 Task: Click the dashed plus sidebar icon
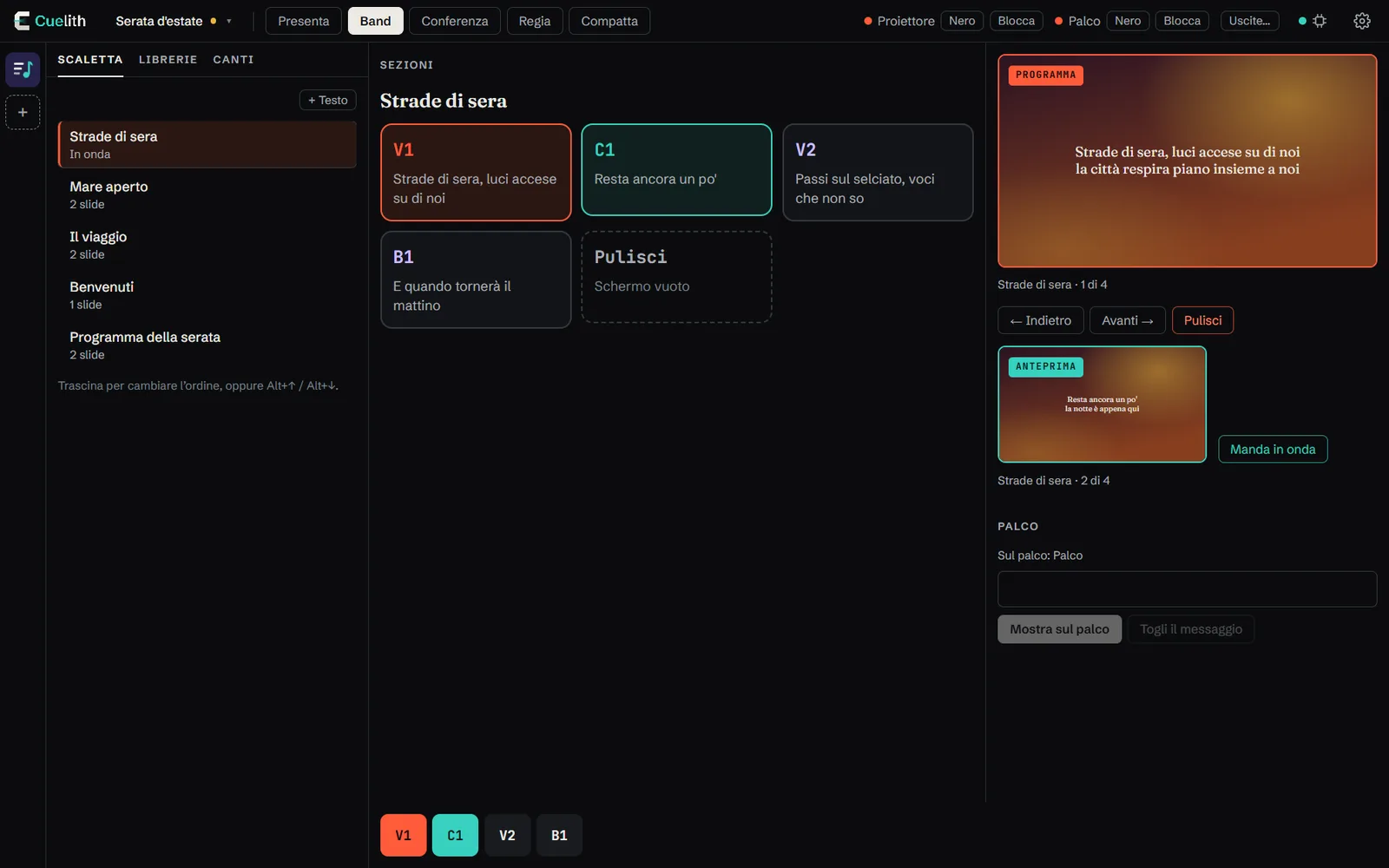(x=23, y=113)
